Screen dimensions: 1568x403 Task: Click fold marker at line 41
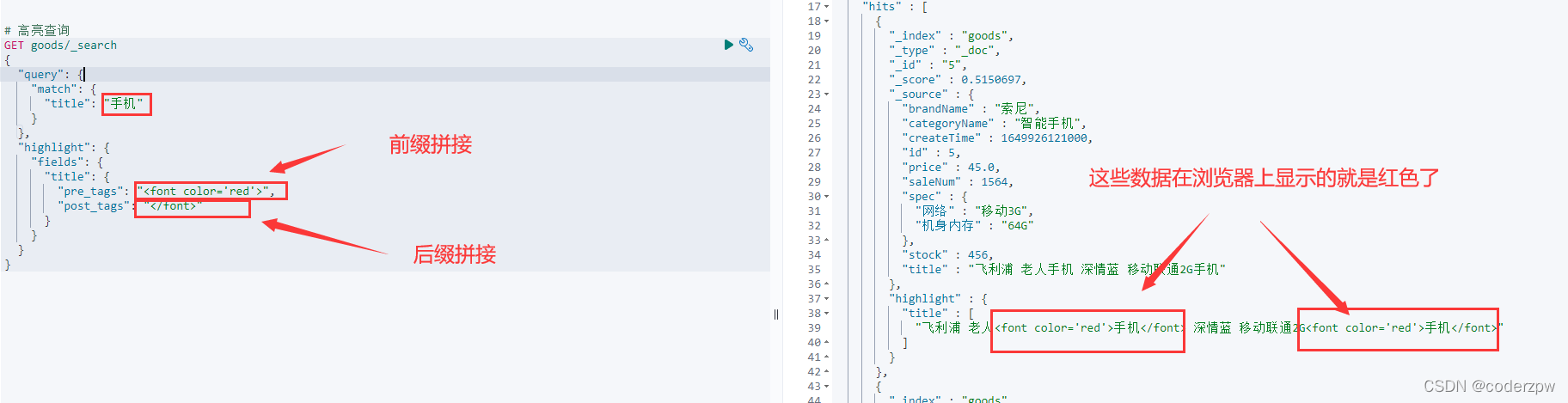point(827,357)
